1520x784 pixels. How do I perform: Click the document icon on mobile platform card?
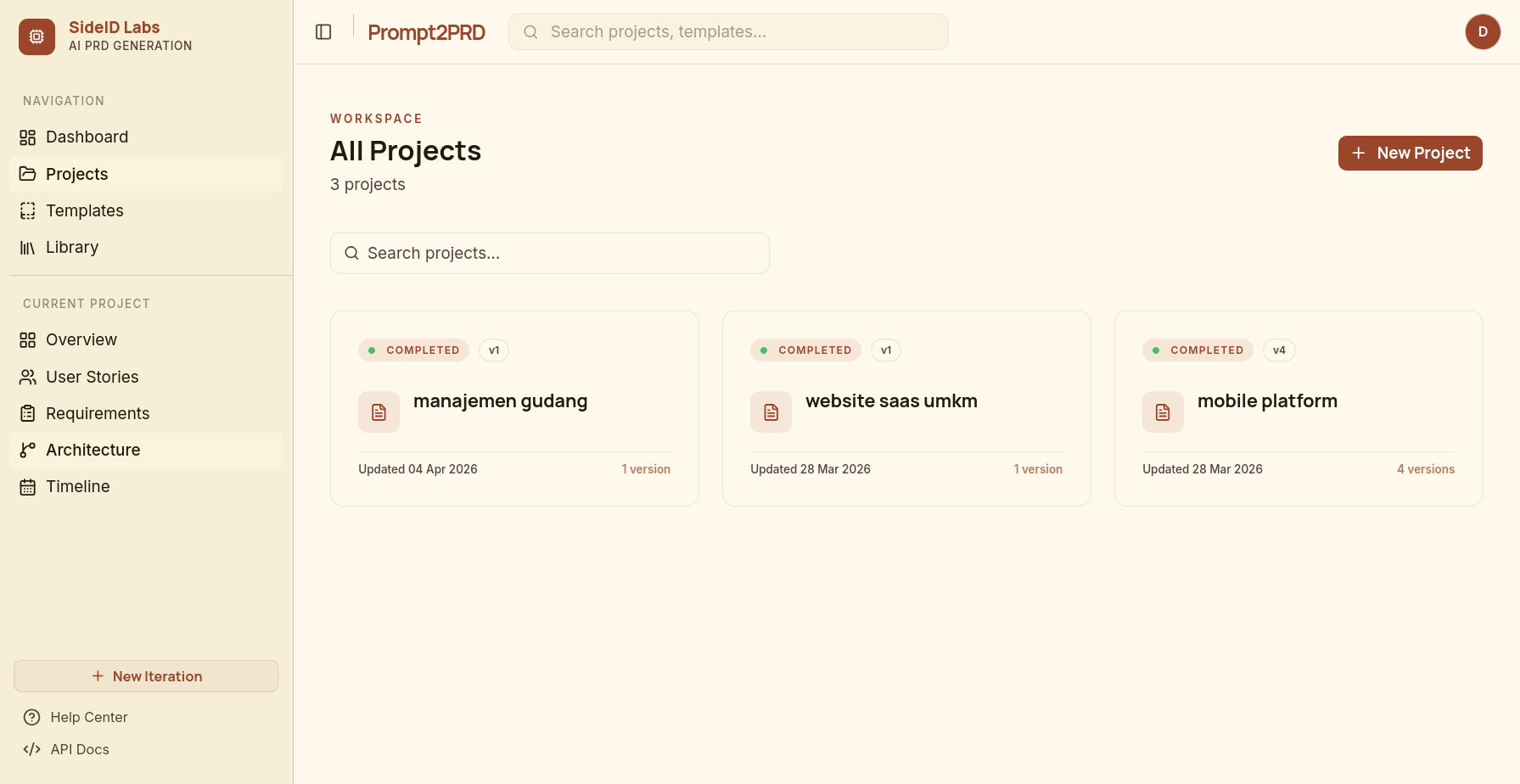[x=1163, y=412]
